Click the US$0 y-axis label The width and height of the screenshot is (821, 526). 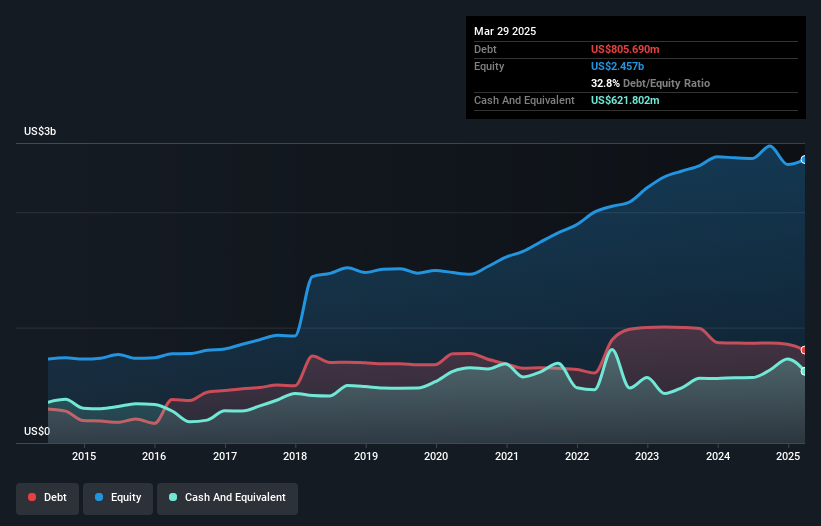tap(37, 431)
